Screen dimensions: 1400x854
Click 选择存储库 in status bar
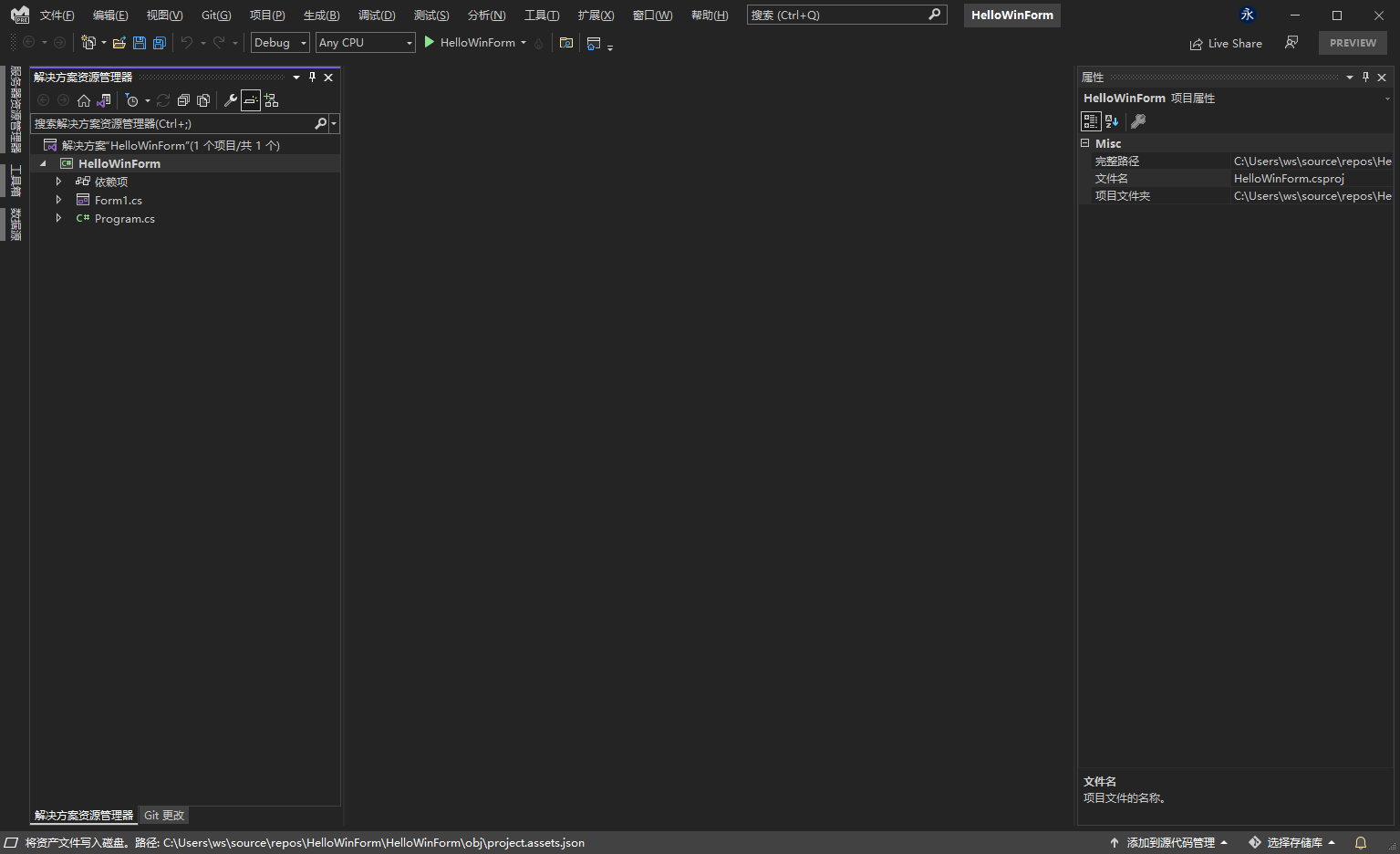pyautogui.click(x=1292, y=843)
